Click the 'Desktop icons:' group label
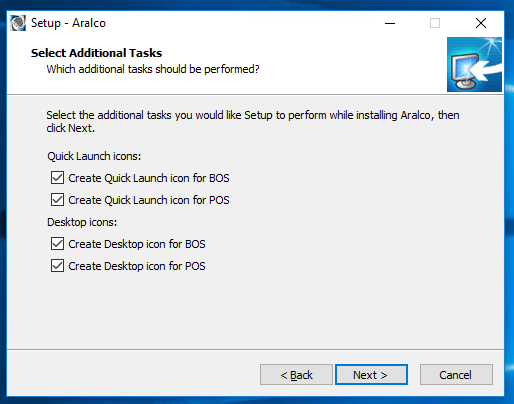Image resolution: width=514 pixels, height=404 pixels. click(x=82, y=222)
